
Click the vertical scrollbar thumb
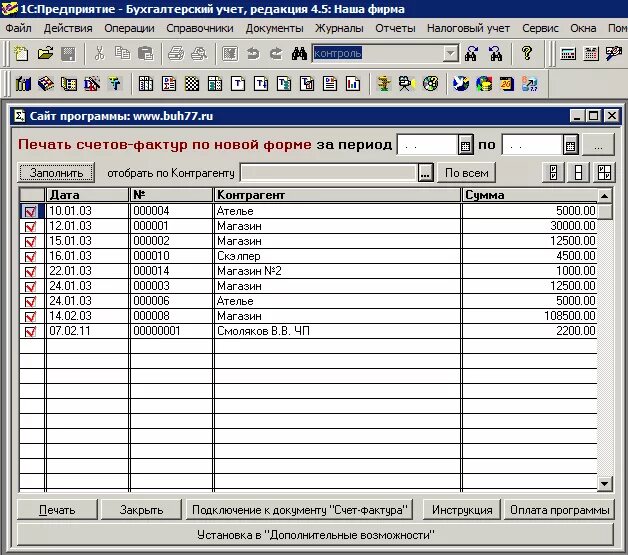point(604,211)
